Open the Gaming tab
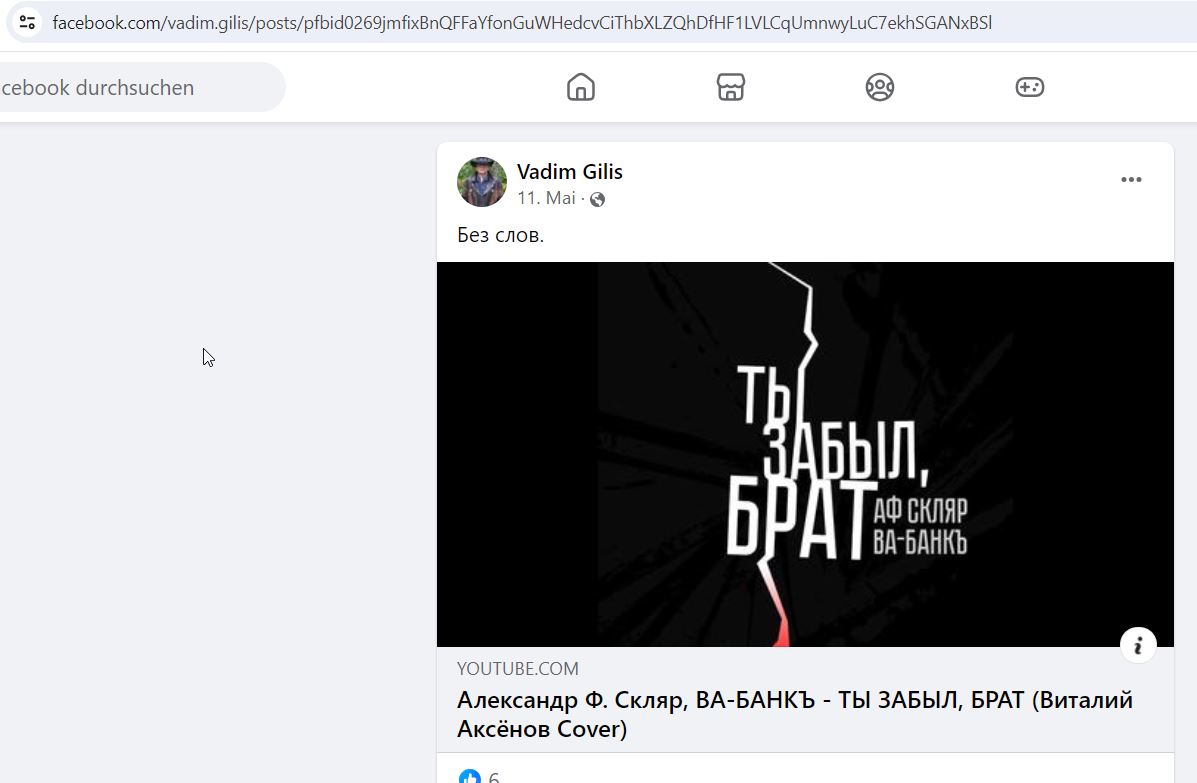1197x783 pixels. point(1030,87)
